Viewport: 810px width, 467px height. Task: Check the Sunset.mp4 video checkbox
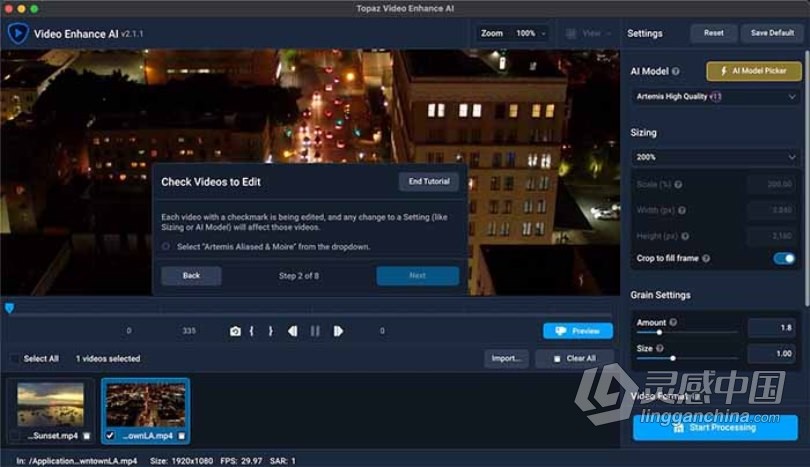(15, 436)
